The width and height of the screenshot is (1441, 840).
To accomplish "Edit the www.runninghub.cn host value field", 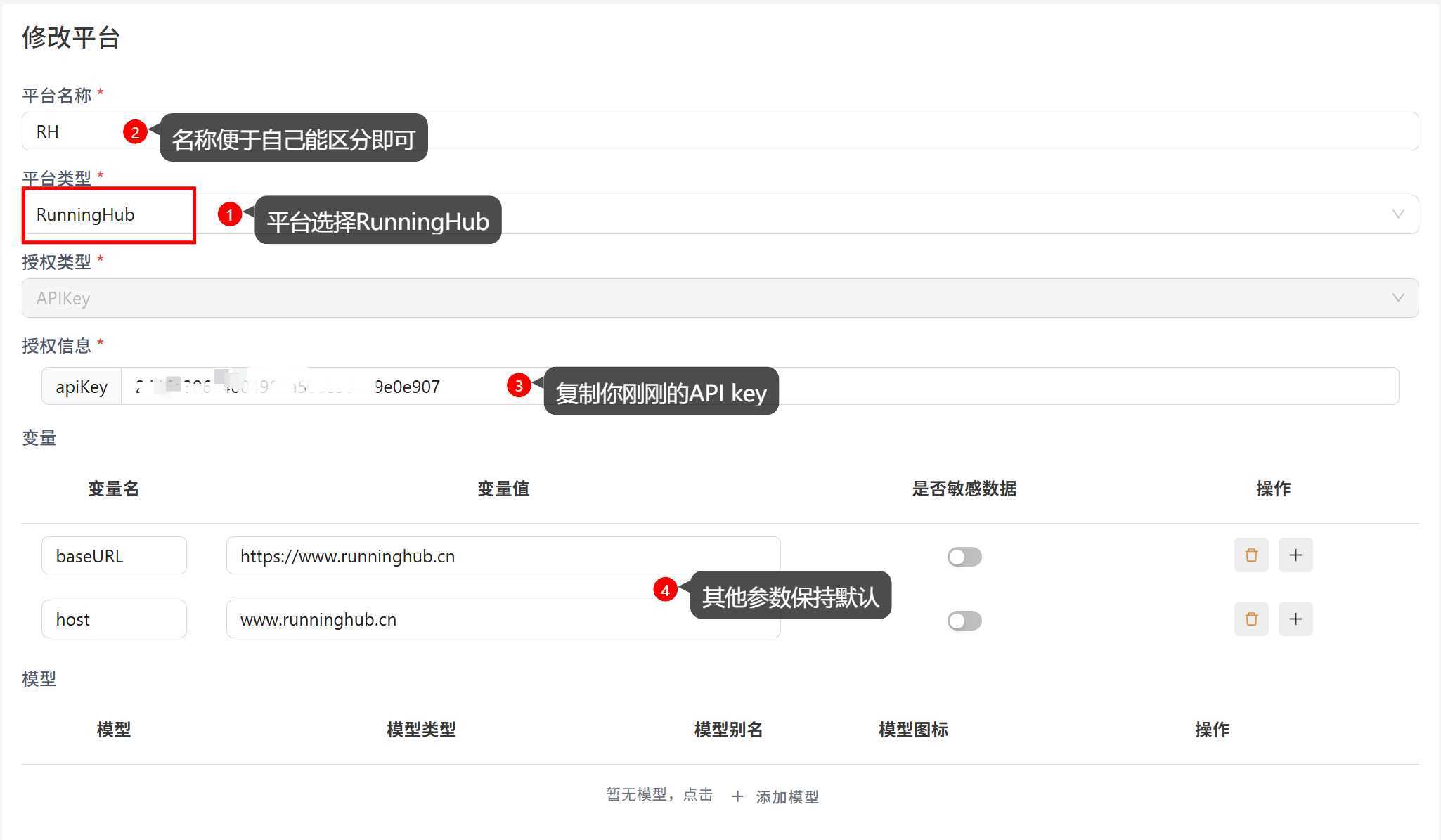I will pos(503,619).
